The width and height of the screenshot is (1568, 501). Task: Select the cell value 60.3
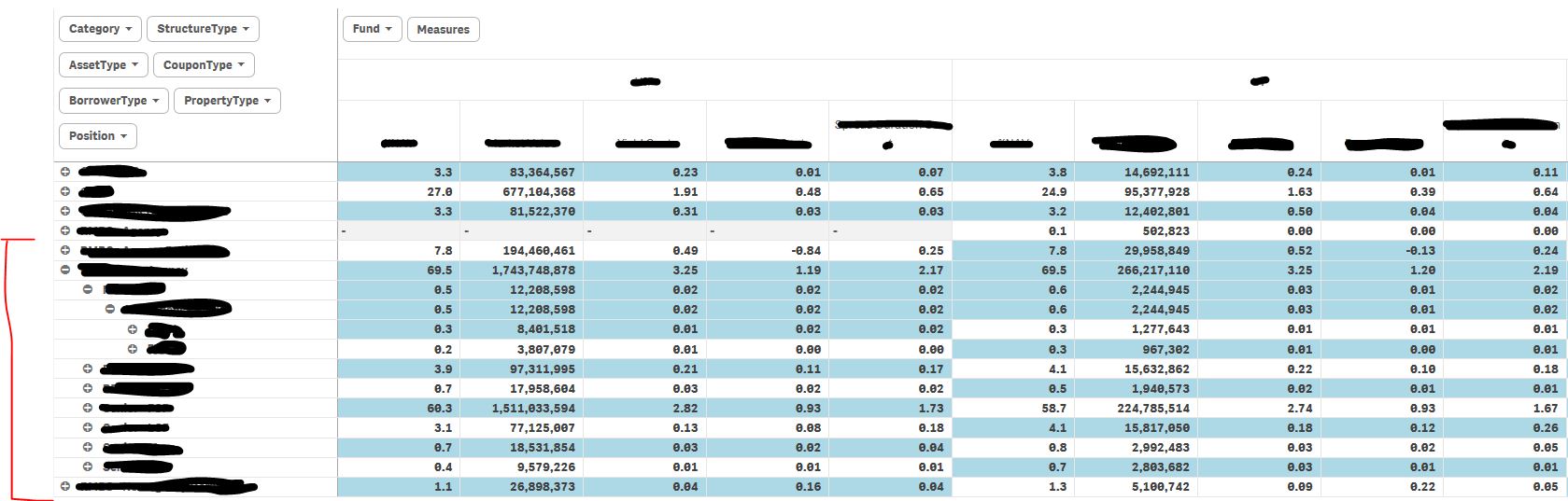click(x=399, y=409)
